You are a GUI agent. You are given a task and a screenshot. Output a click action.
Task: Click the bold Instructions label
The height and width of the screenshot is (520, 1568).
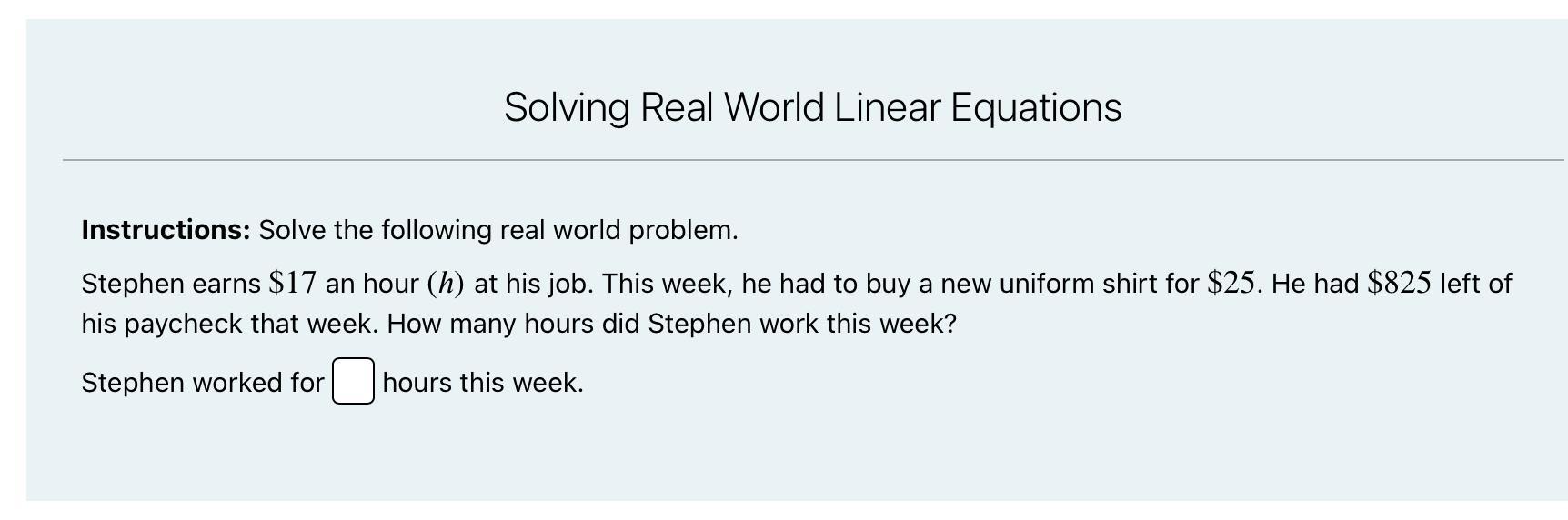point(166,230)
